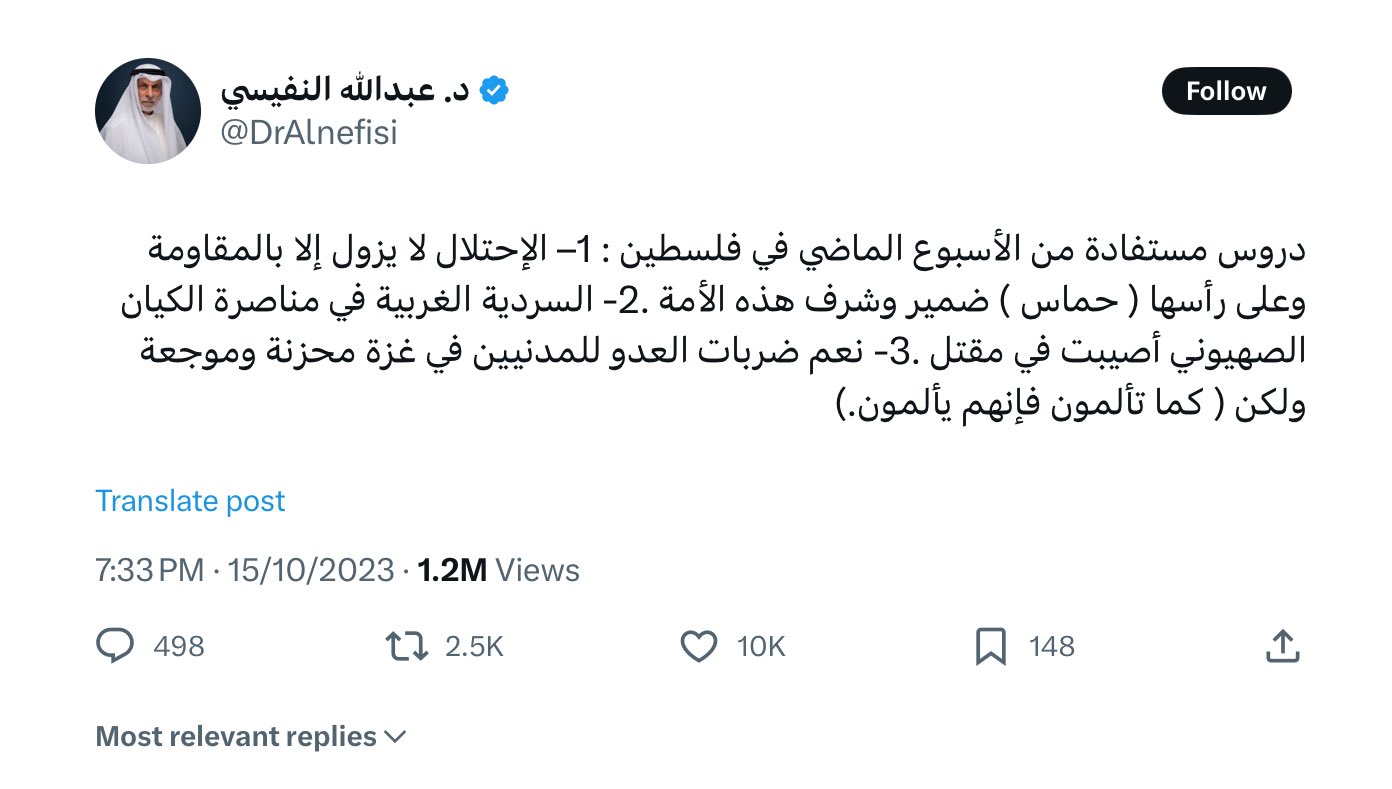
Task: Click the 10K likes count
Action: [x=761, y=647]
